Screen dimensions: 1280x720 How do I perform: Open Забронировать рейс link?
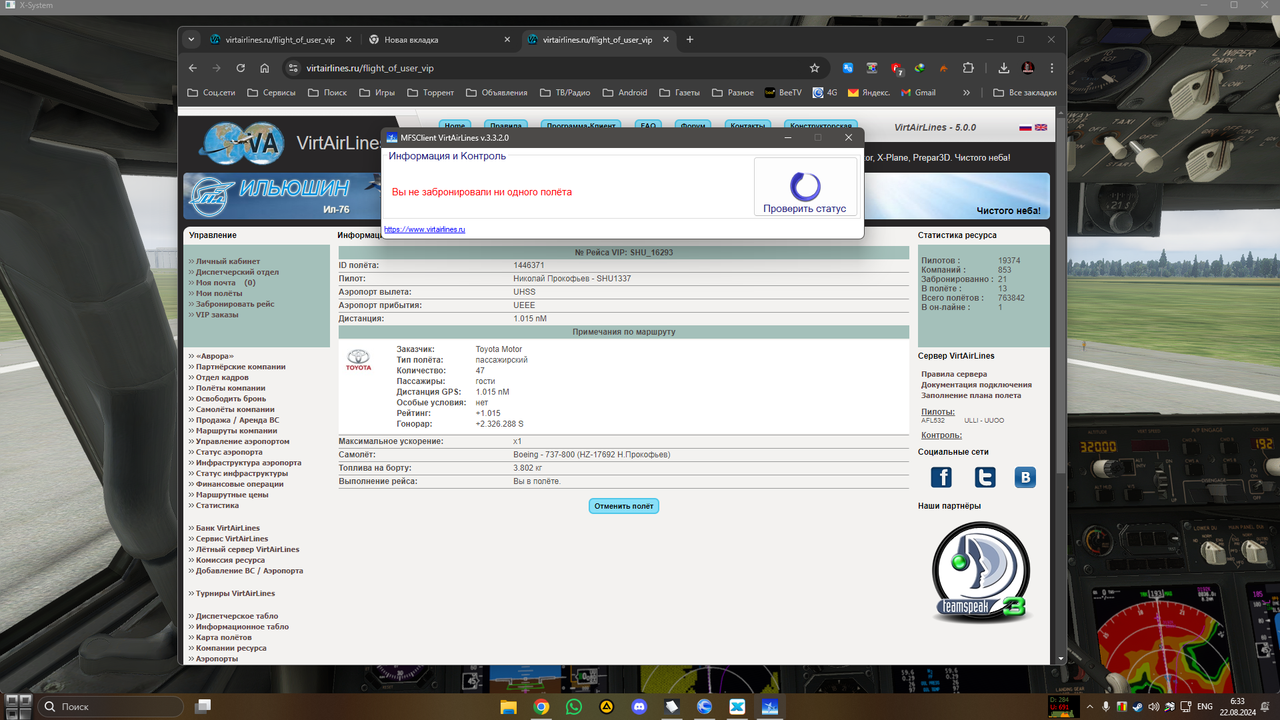pos(234,304)
